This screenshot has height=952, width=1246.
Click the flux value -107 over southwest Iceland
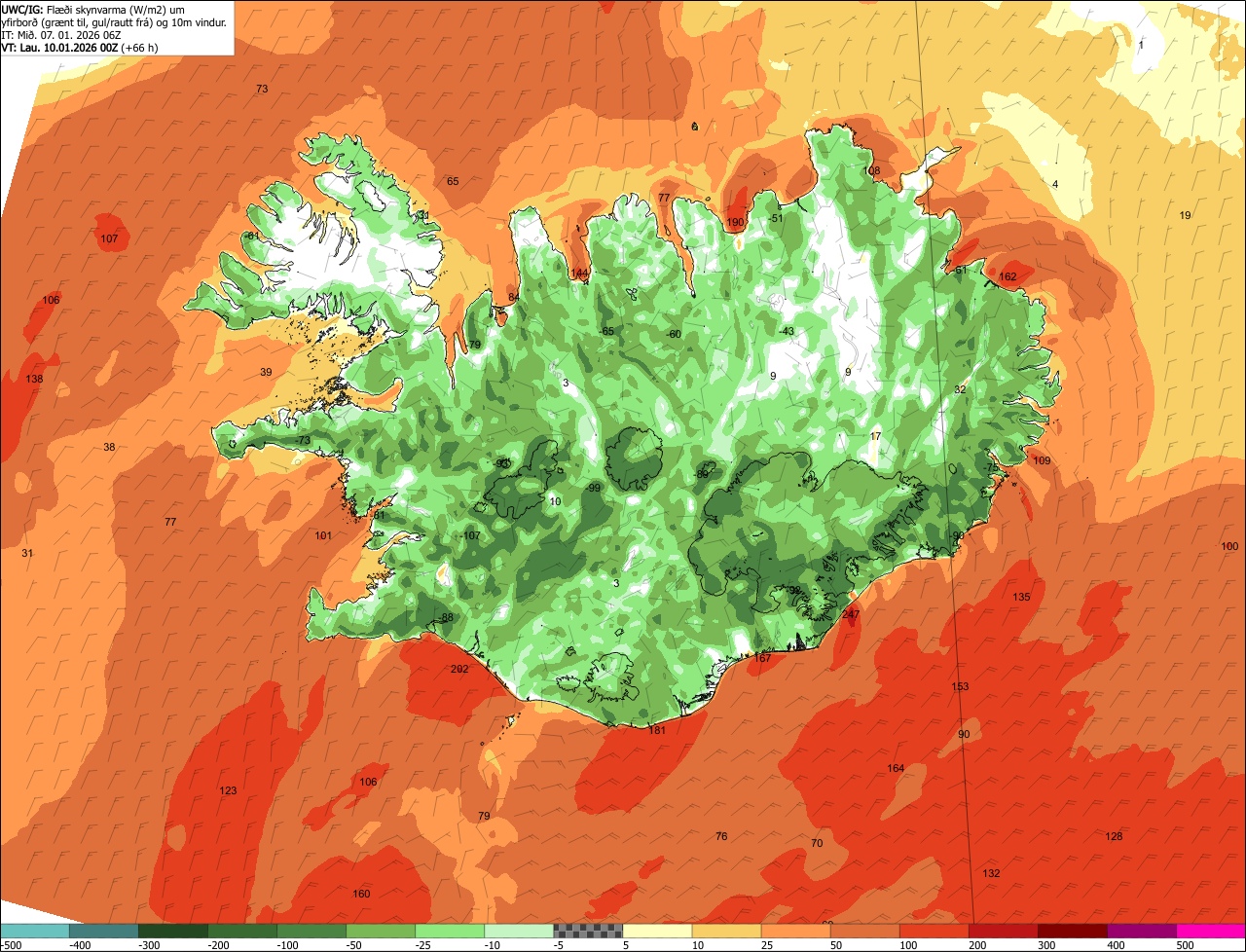click(470, 535)
